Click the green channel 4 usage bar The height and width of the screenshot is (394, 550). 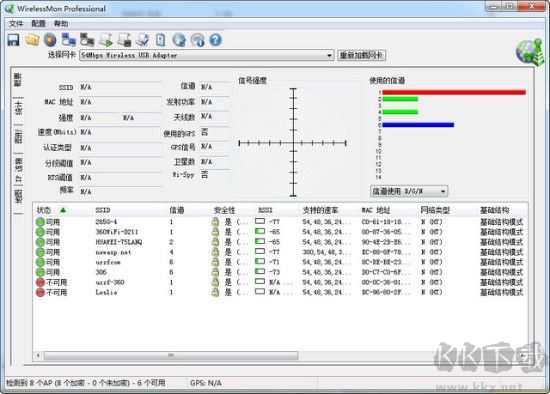click(x=400, y=112)
